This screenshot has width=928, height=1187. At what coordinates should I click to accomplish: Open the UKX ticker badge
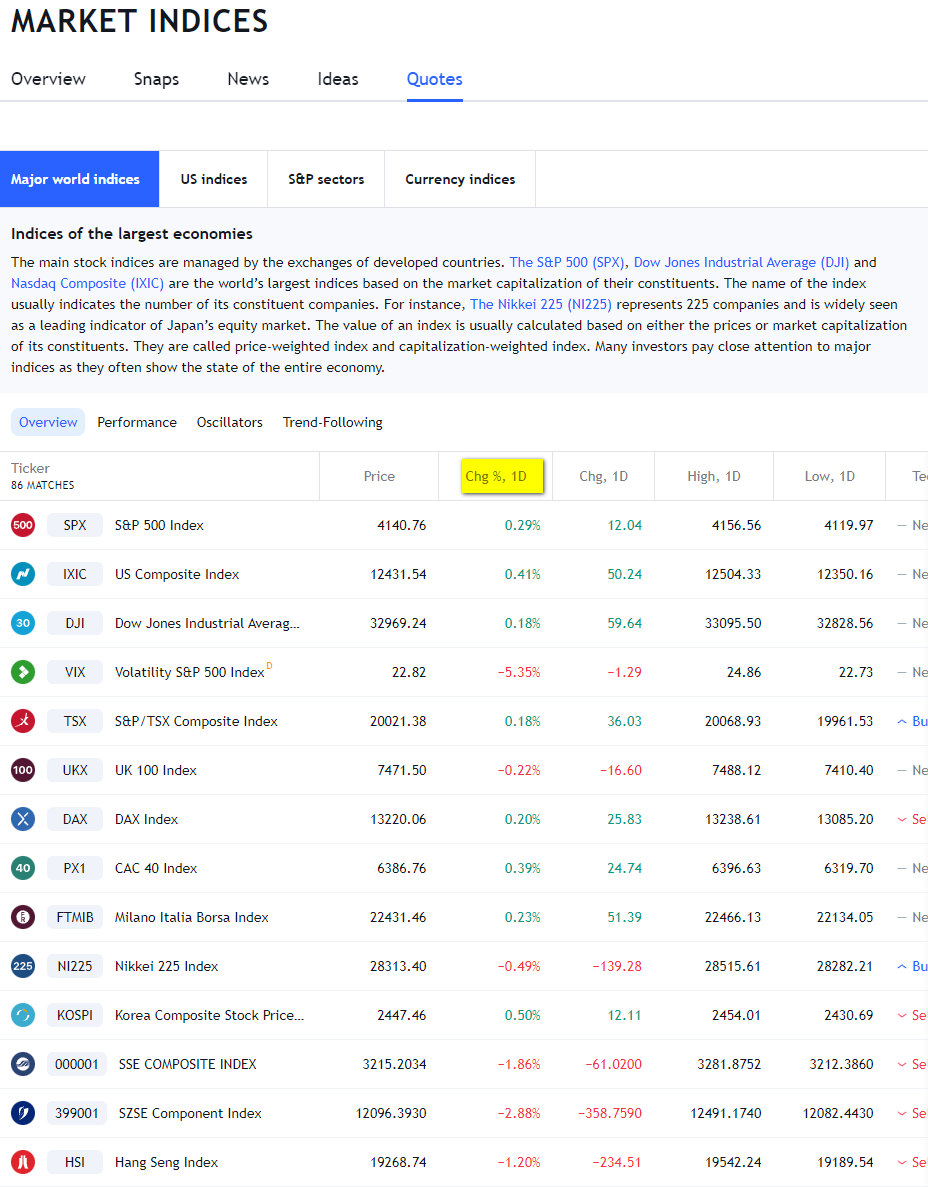(x=75, y=770)
